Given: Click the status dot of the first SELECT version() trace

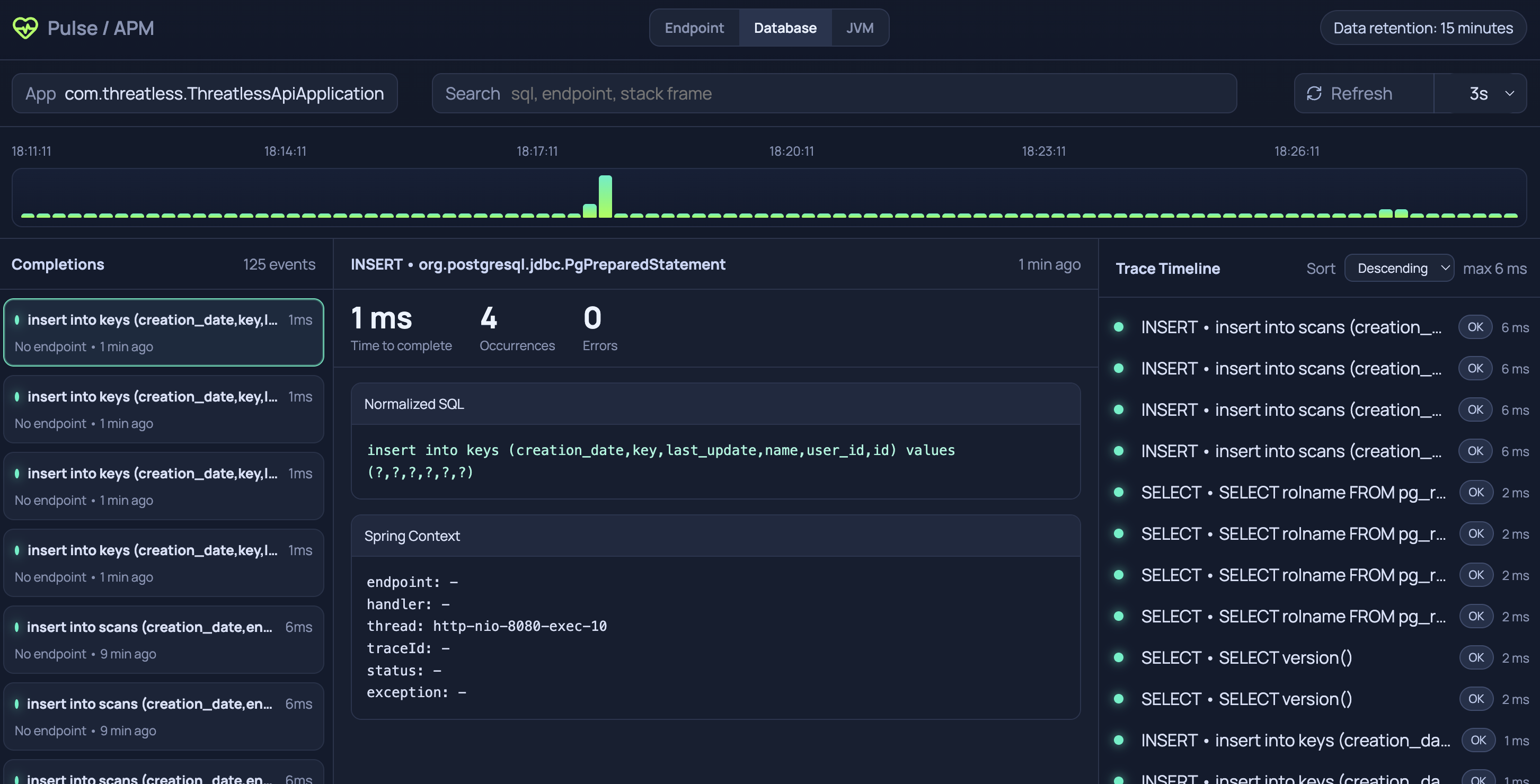Looking at the screenshot, I should pyautogui.click(x=1119, y=657).
